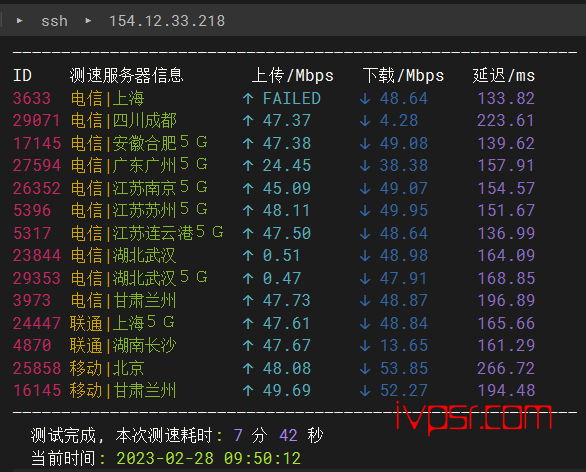The width and height of the screenshot is (586, 472).
Task: Click server ID 29071
Action: click(x=37, y=121)
